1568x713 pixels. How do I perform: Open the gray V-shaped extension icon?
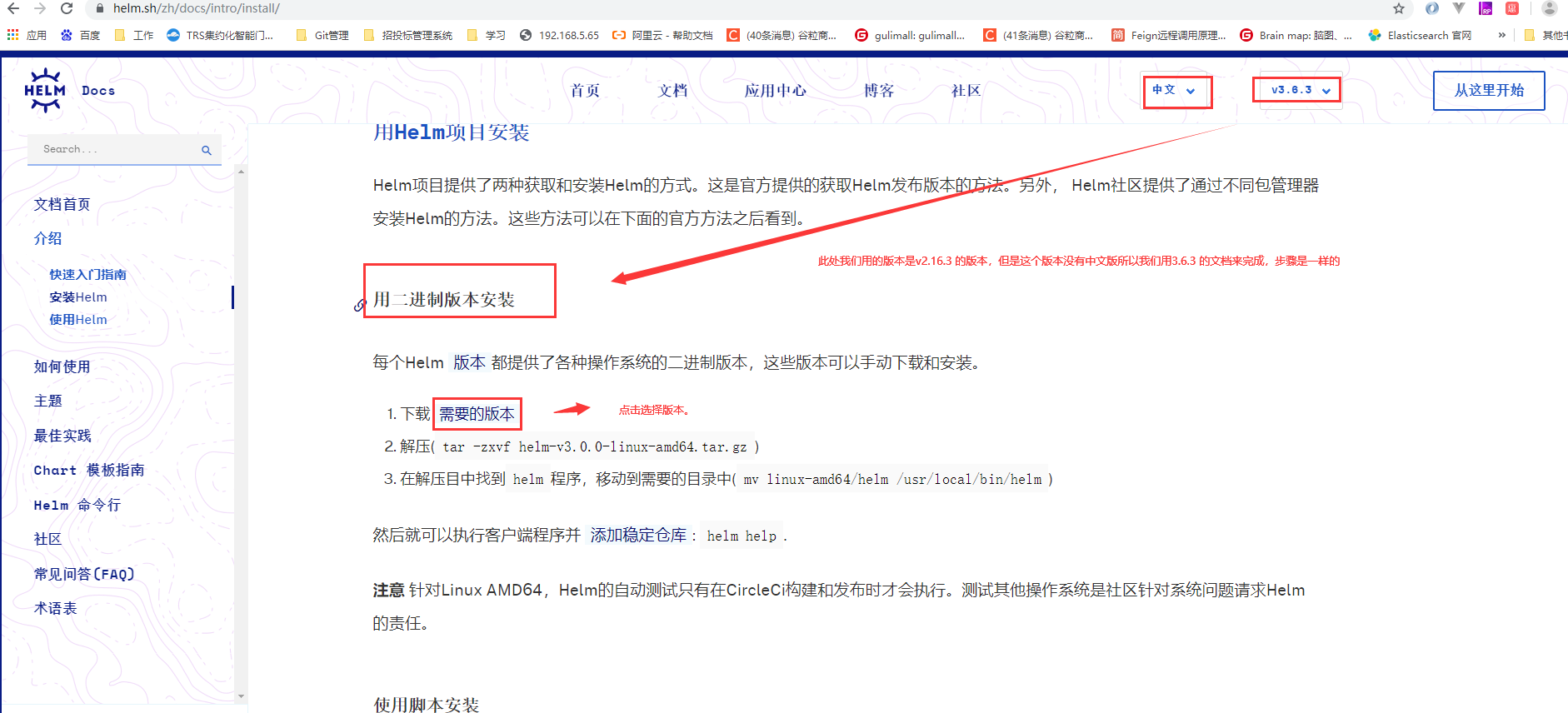[1459, 8]
